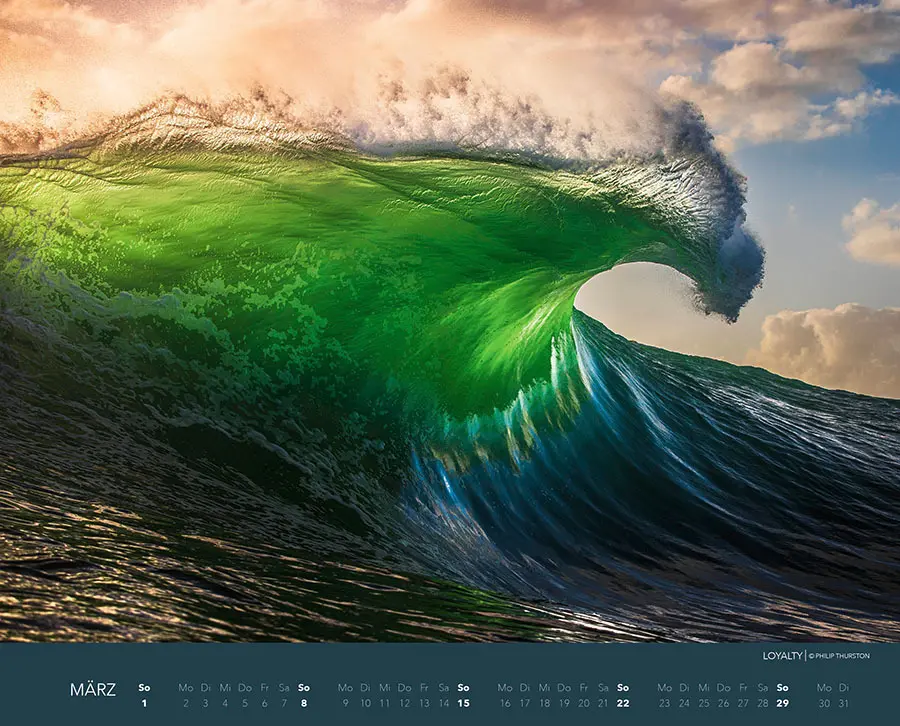Select the green wave photograph

(450, 321)
